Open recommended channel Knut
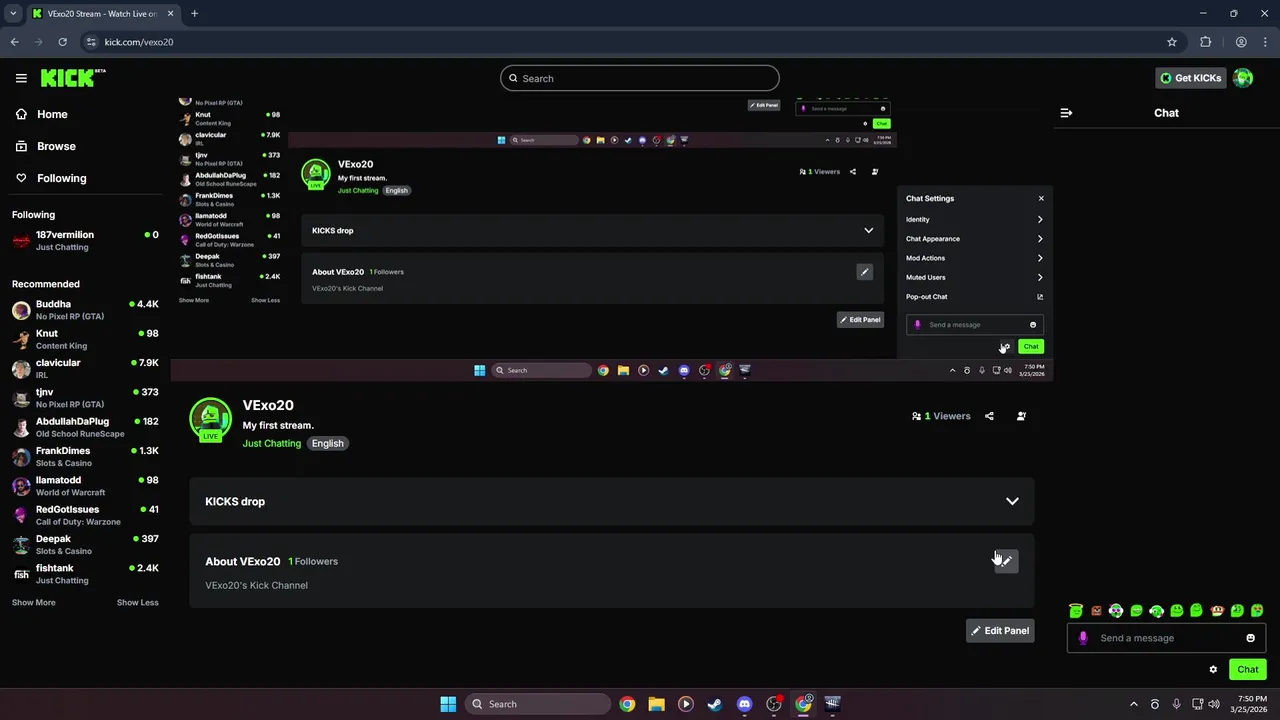Viewport: 1280px width, 720px height. (x=85, y=339)
